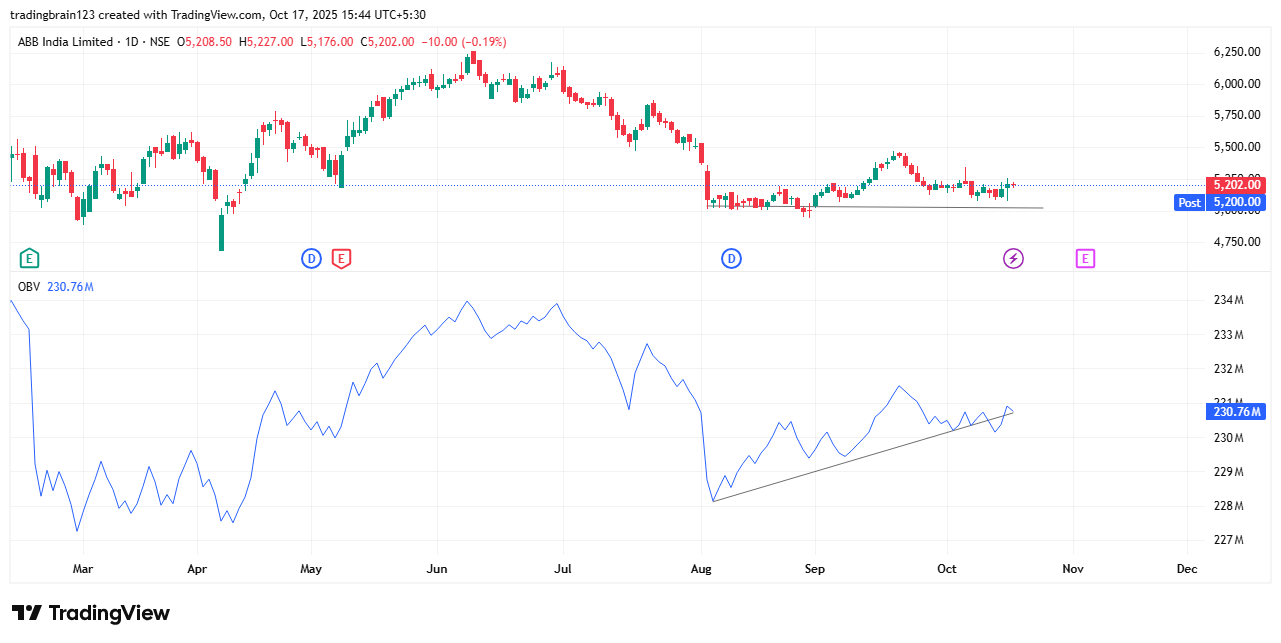Viewport: 1281px width, 643px height.
Task: Click the 6,000.00 price axis label
Action: [1235, 84]
